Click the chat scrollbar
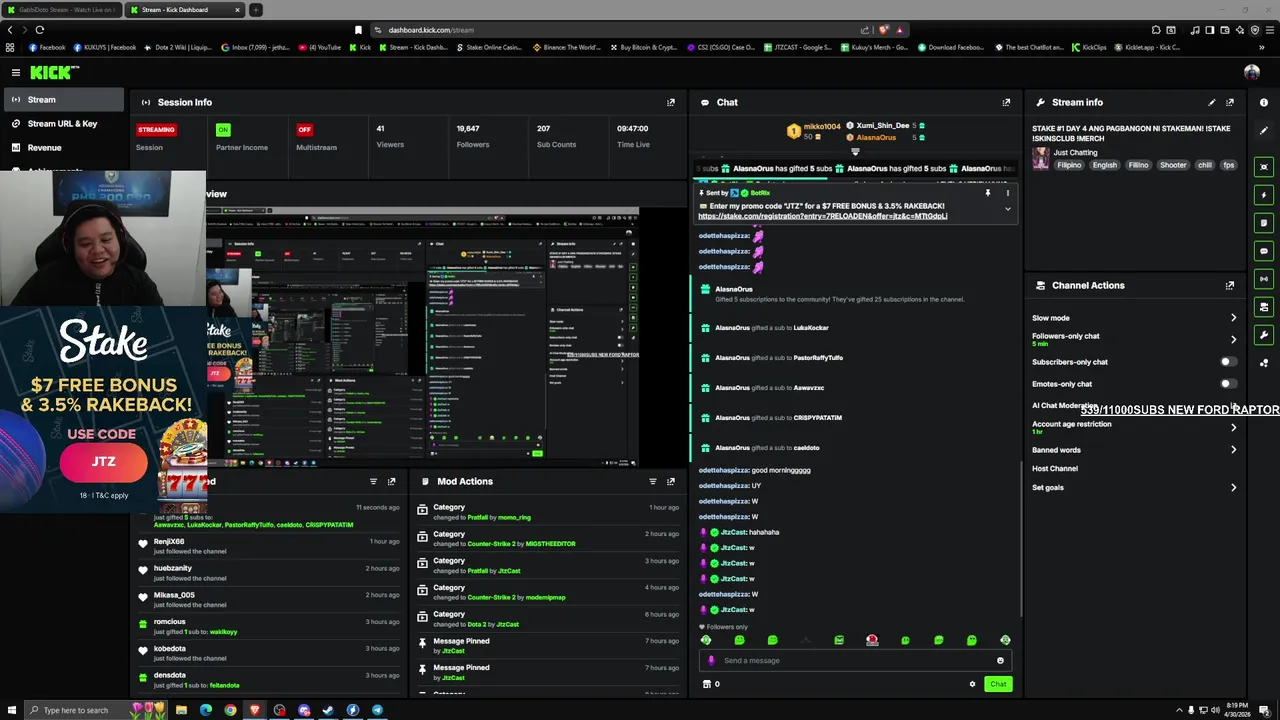Image resolution: width=1280 pixels, height=720 pixels. pos(1020,540)
